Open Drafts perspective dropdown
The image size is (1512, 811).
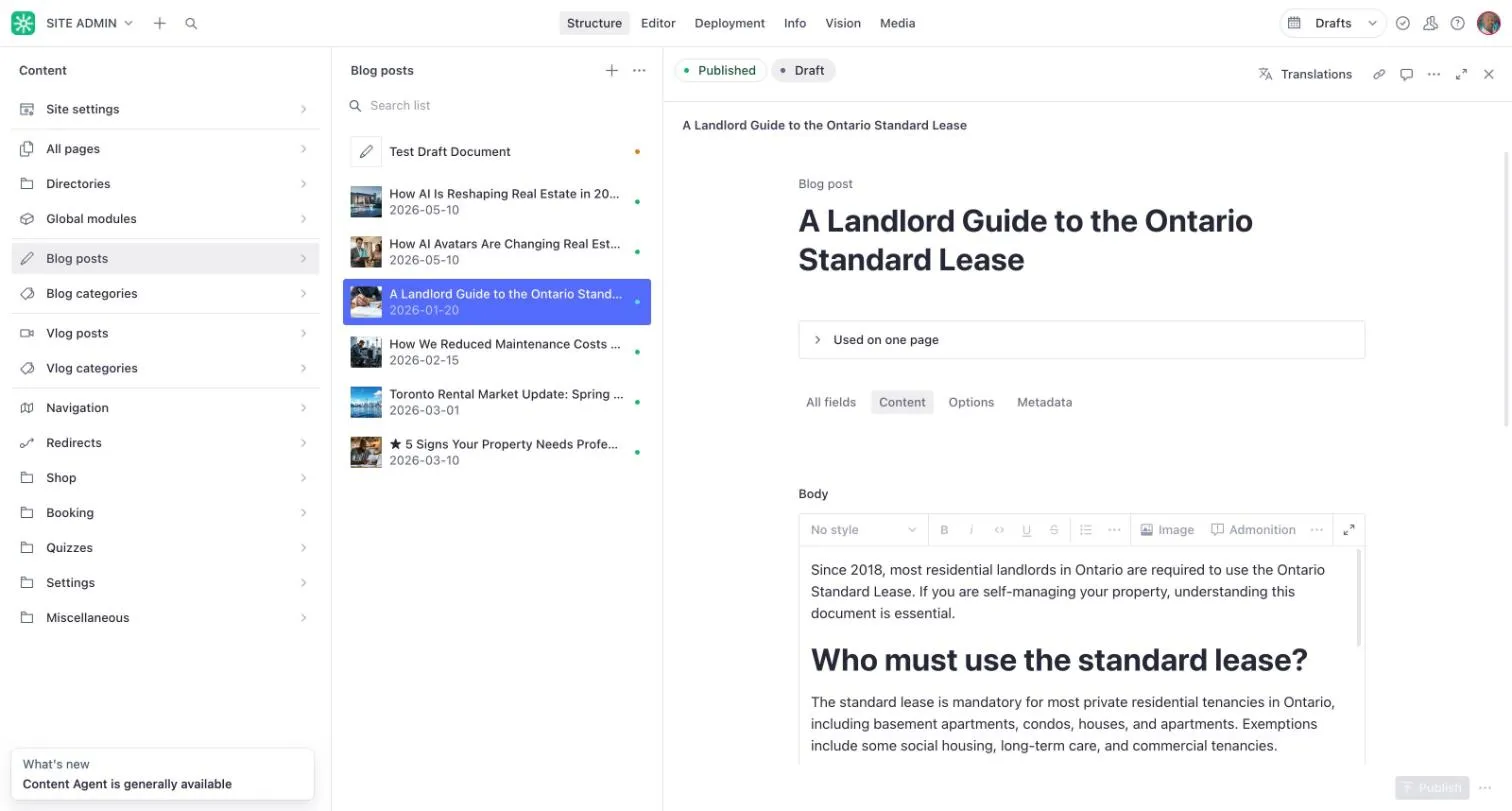click(1333, 23)
